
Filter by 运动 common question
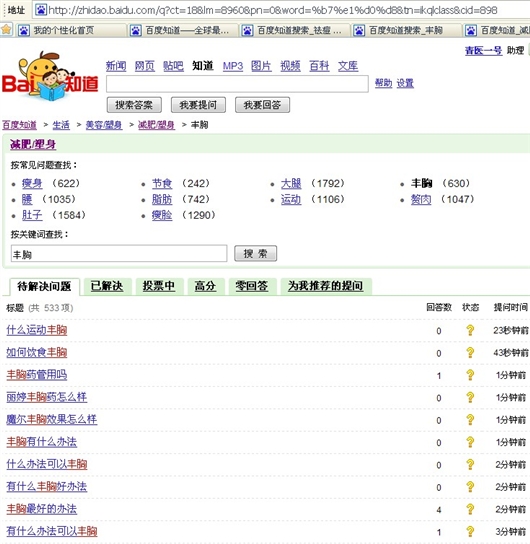pyautogui.click(x=291, y=199)
